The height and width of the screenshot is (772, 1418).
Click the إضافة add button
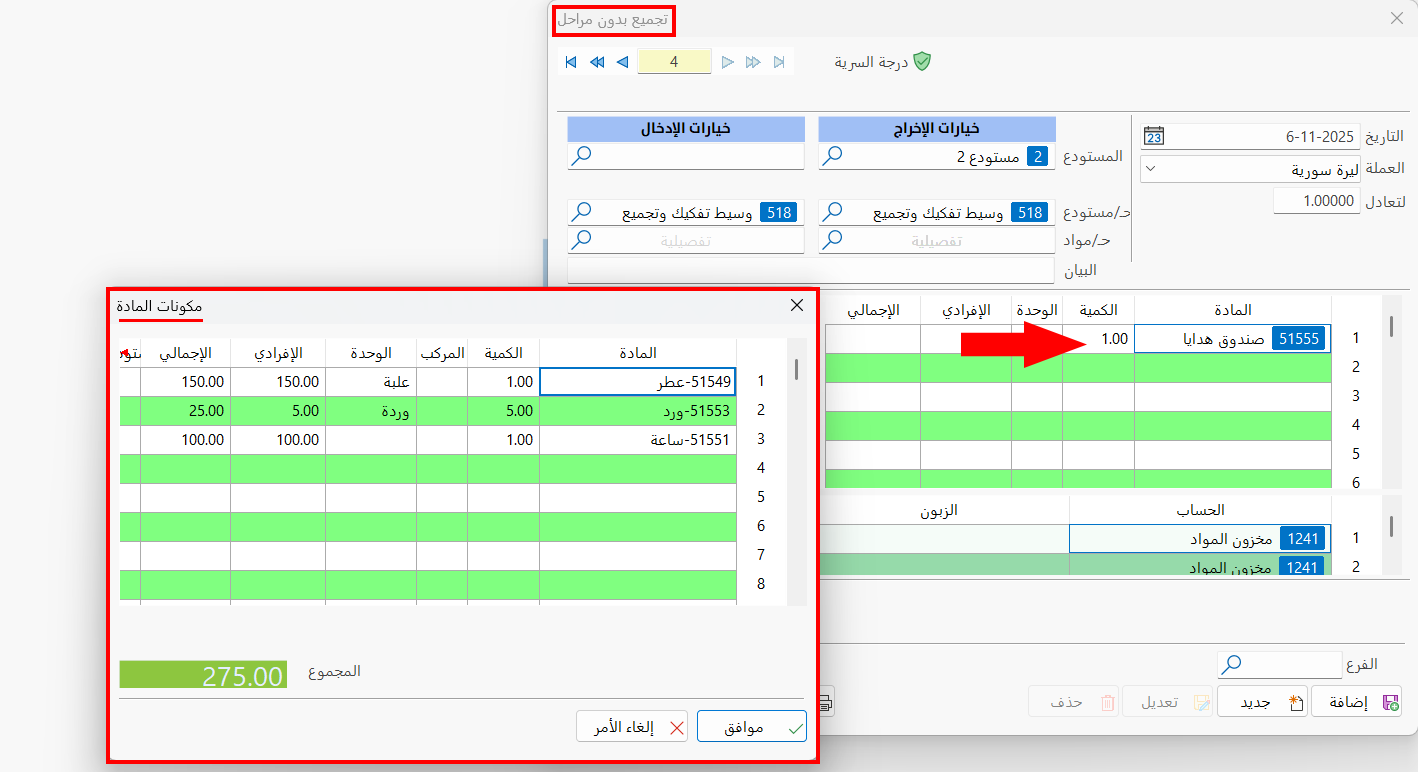1356,702
